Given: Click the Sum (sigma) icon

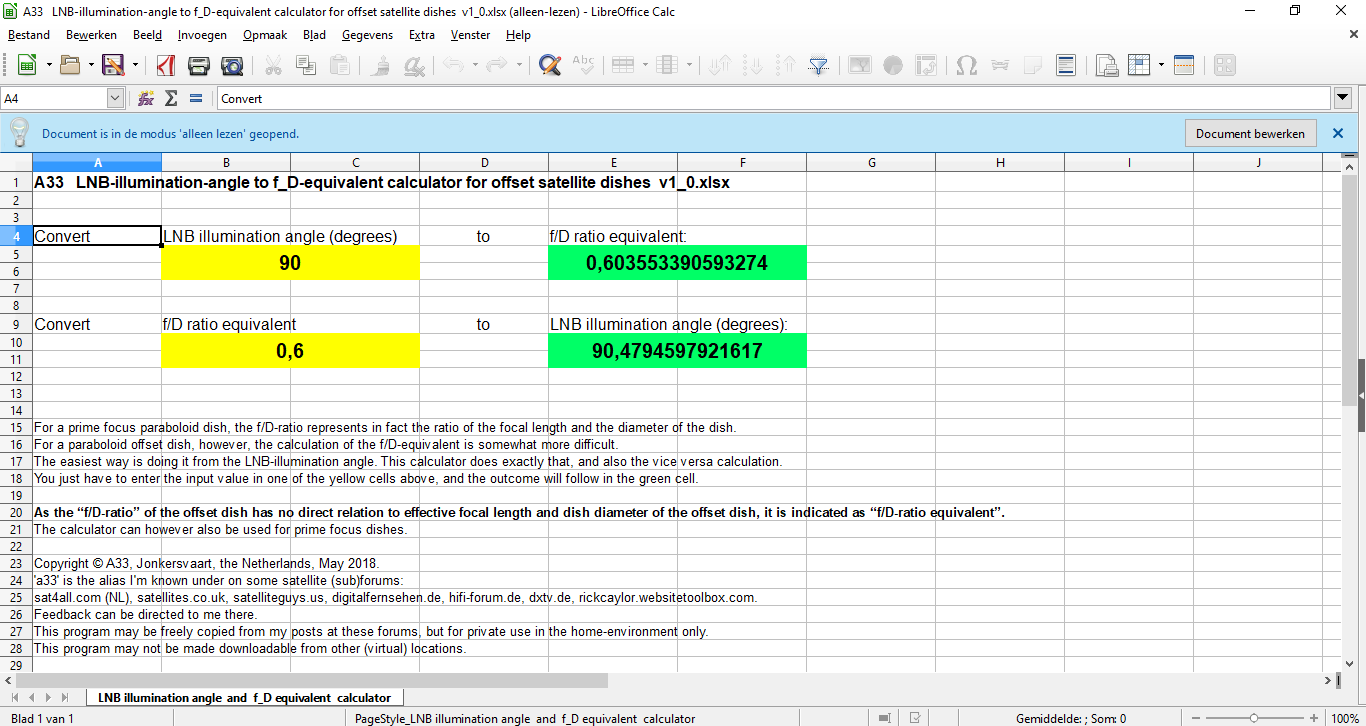Looking at the screenshot, I should (171, 99).
